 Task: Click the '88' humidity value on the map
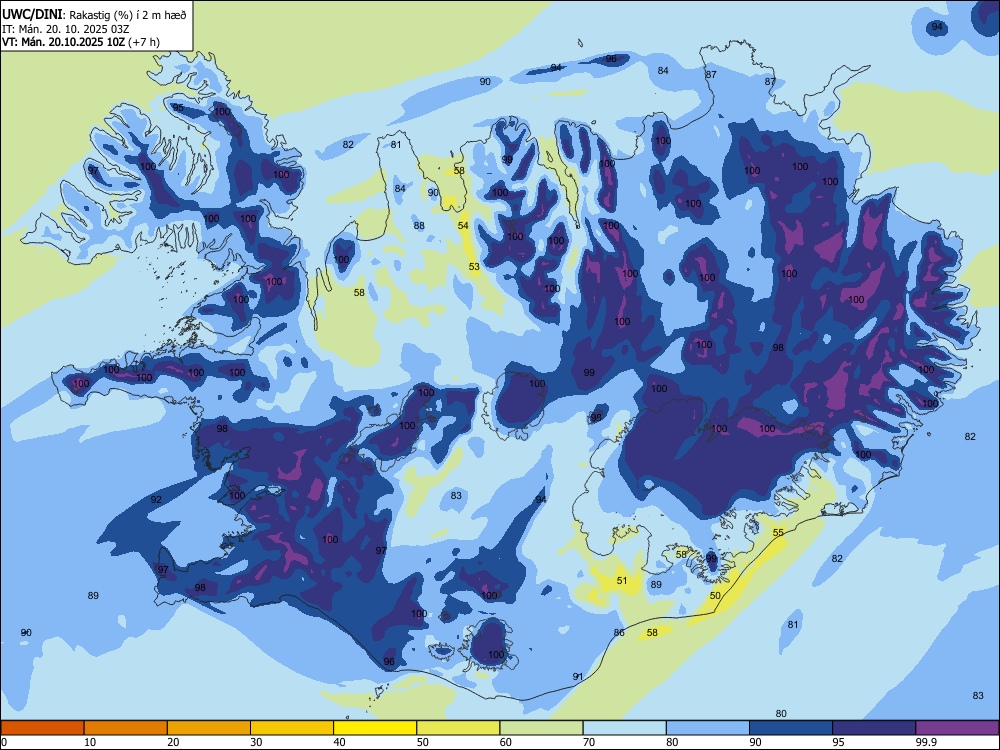tap(419, 226)
